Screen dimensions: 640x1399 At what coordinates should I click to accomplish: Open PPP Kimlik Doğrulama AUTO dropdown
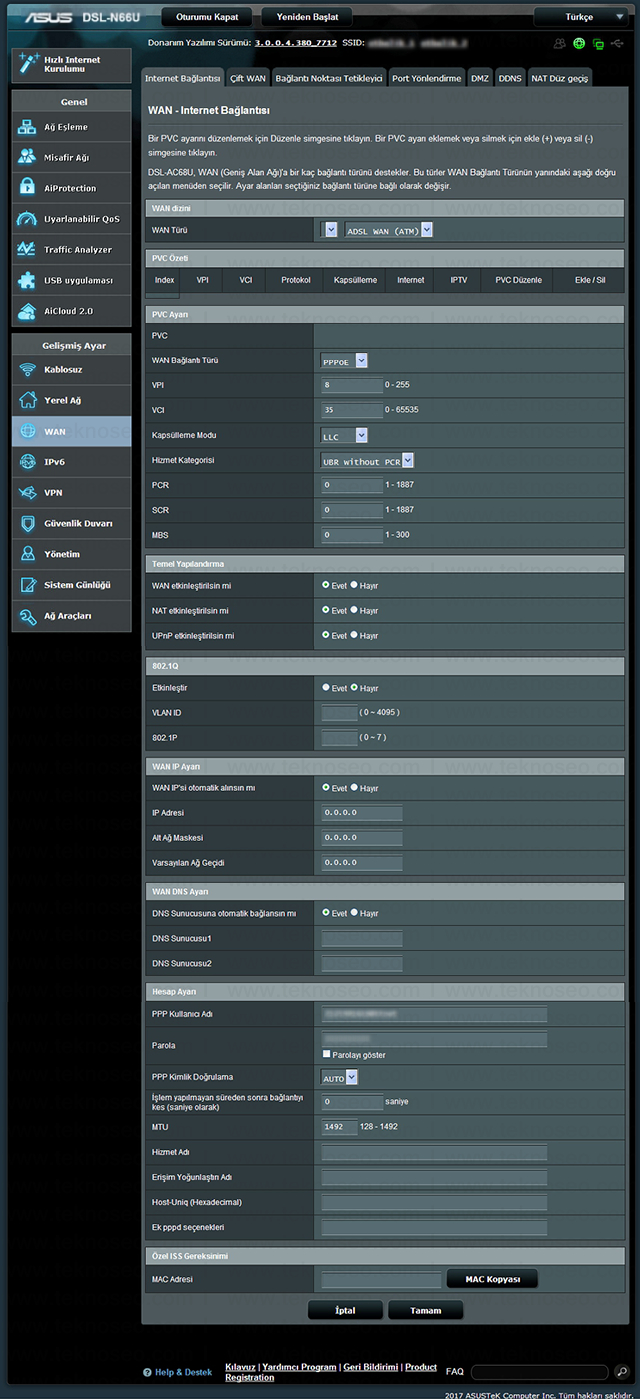339,1078
